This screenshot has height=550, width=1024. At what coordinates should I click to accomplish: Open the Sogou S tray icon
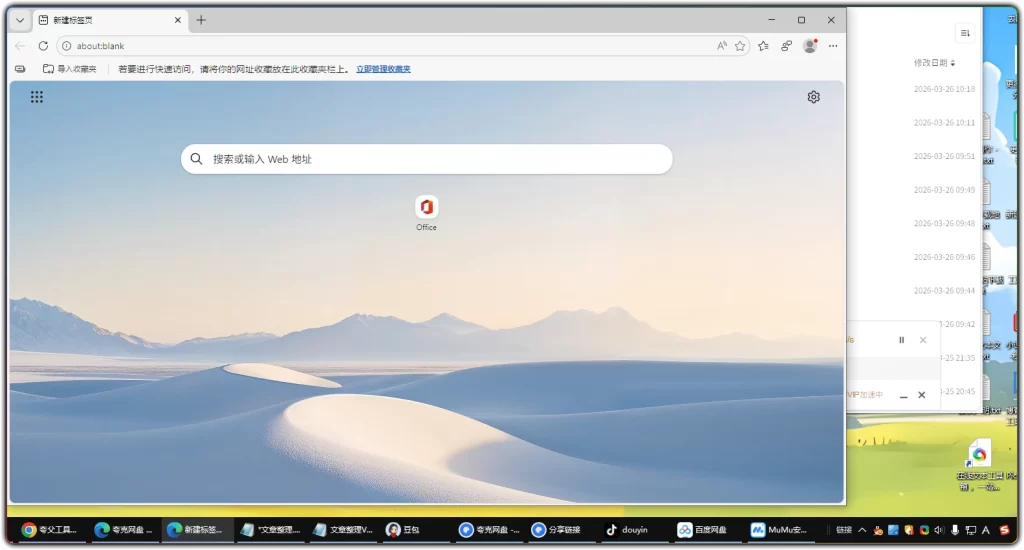point(1004,530)
